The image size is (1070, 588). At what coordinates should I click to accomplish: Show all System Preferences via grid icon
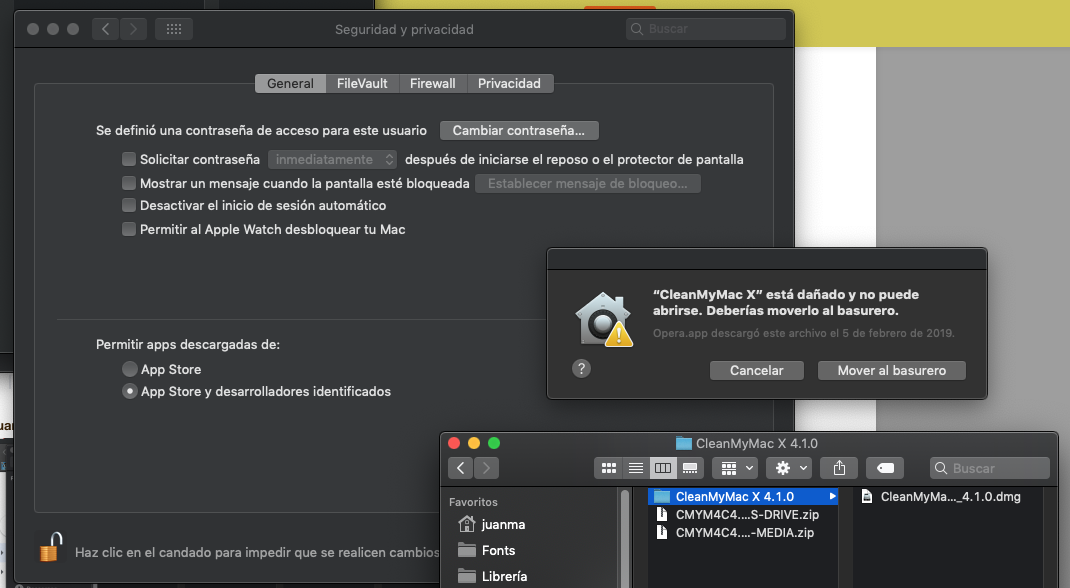point(174,29)
